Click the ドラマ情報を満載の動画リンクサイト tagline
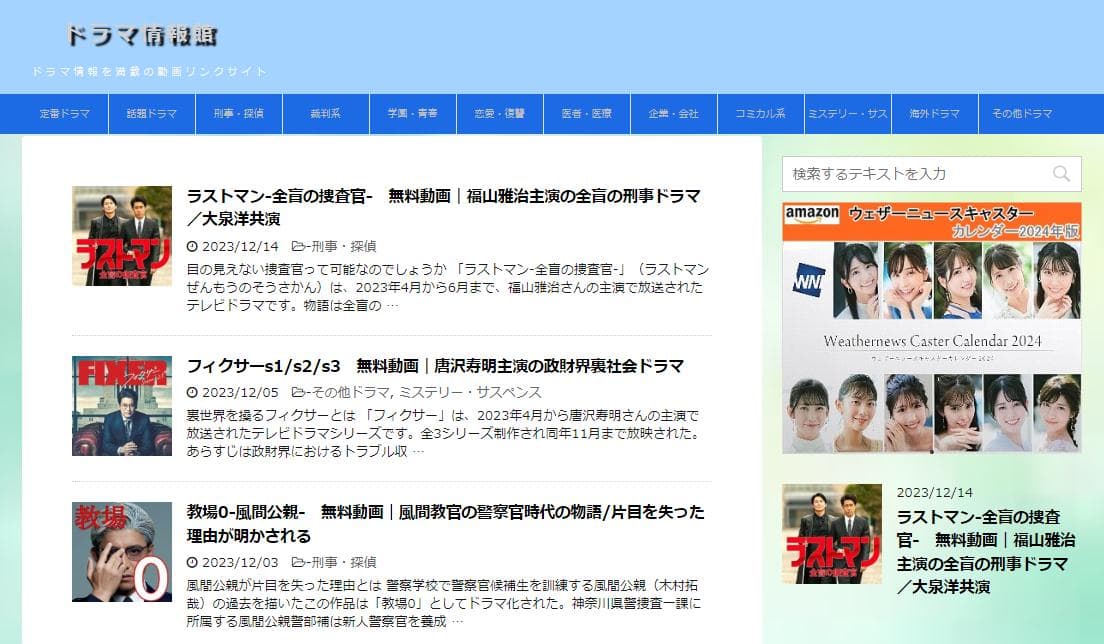Screen dimensions: 1104x644 tap(149, 71)
